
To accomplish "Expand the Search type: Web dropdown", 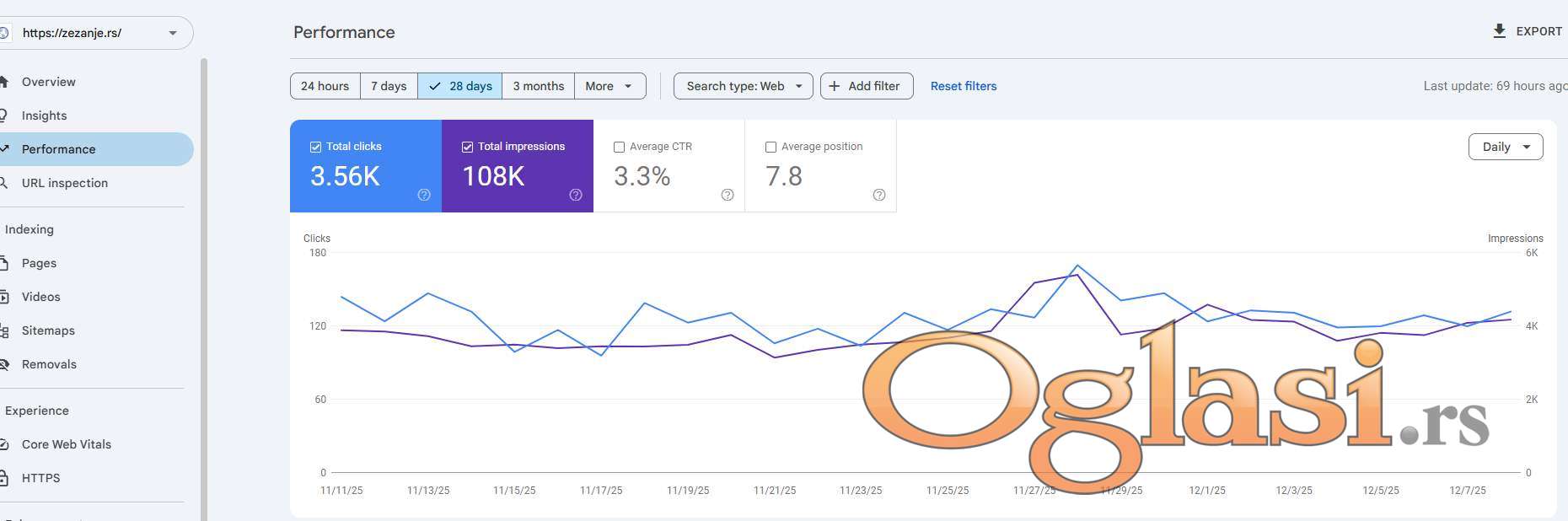I will click(743, 86).
